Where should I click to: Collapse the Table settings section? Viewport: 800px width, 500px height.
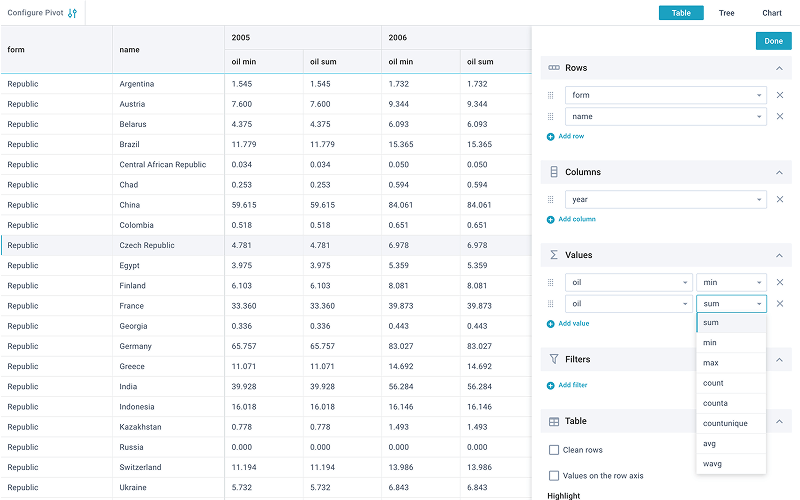(x=779, y=421)
